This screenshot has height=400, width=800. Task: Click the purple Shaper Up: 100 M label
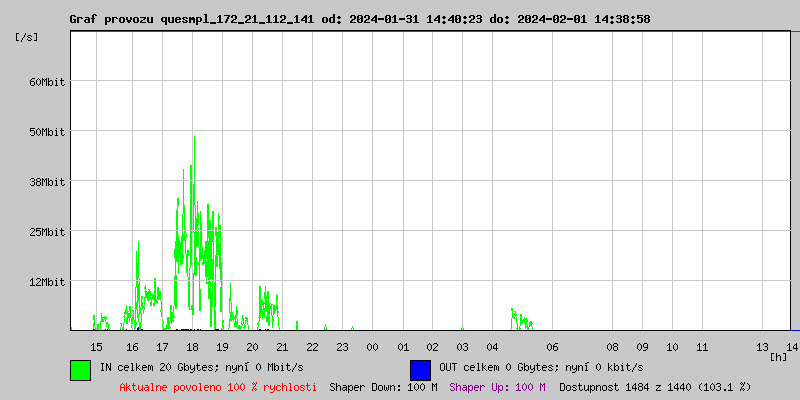[x=497, y=386]
